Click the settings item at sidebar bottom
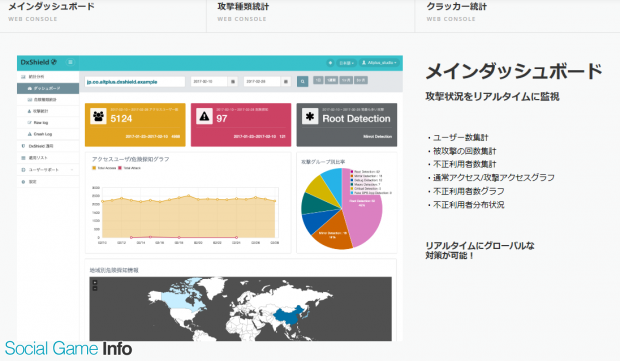This screenshot has width=620, height=361. coord(48,182)
